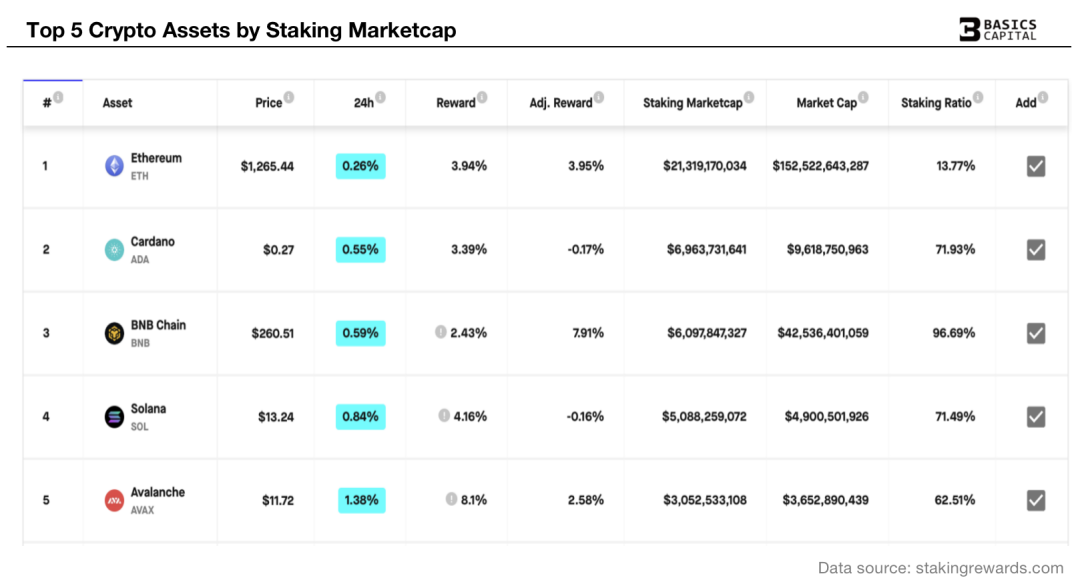Click the Cardano coin logo icon
The width and height of the screenshot is (1080, 586).
(115, 250)
